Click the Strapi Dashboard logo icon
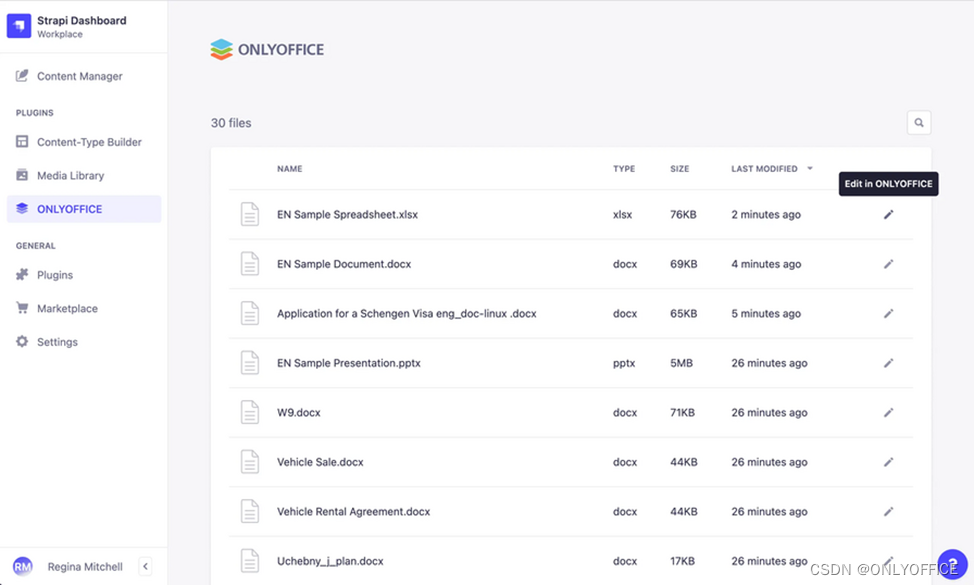The image size is (974, 585). tap(19, 26)
